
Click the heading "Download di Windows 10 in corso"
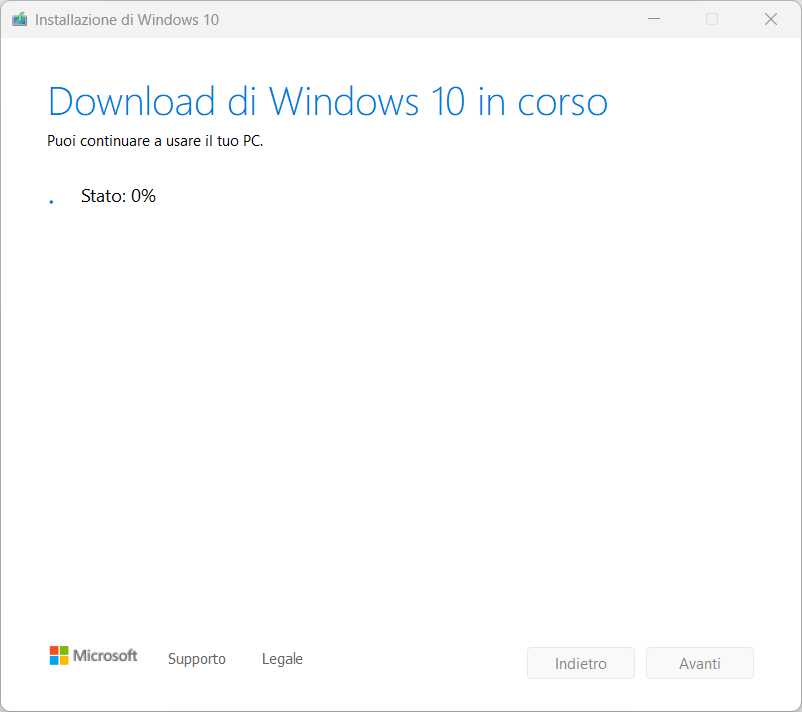(328, 101)
